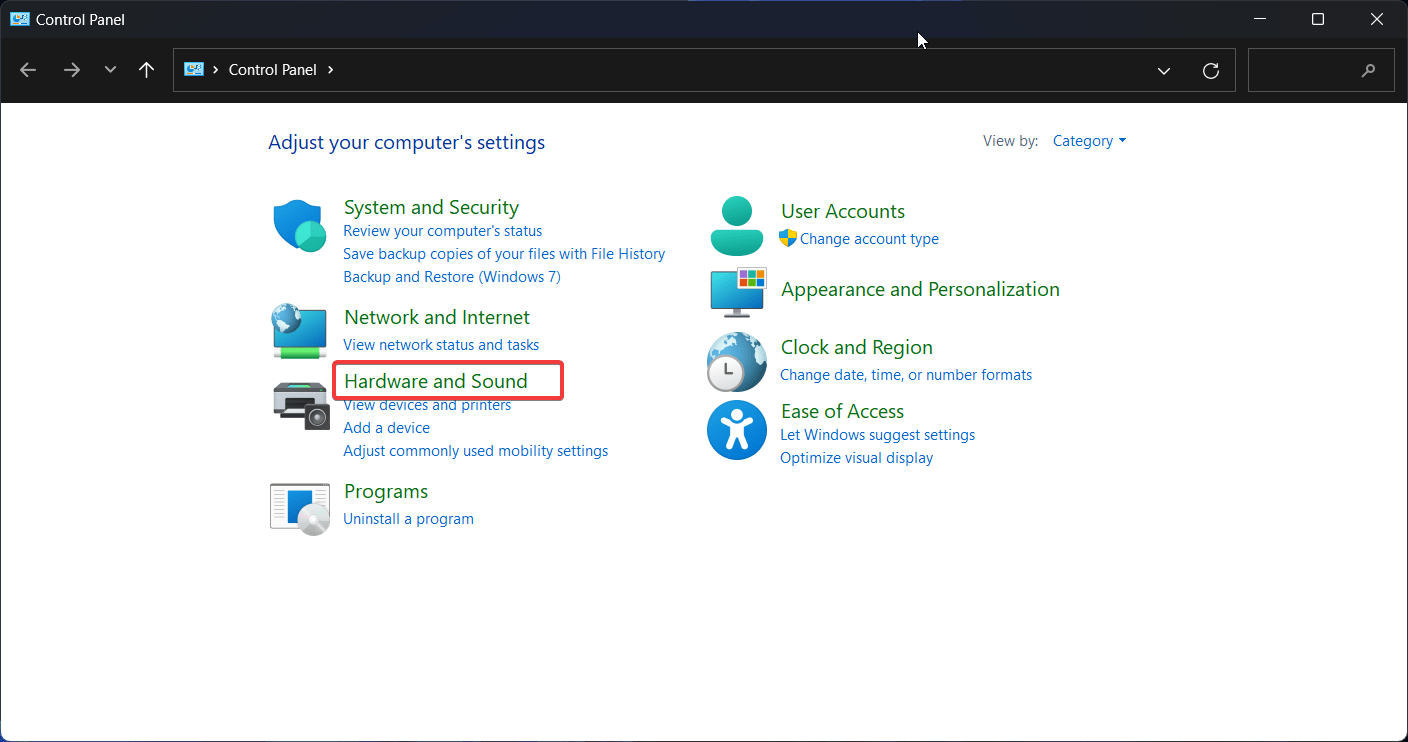The height and width of the screenshot is (742, 1408).
Task: Click the "Adjust your computer's settings" heading
Action: [x=407, y=142]
